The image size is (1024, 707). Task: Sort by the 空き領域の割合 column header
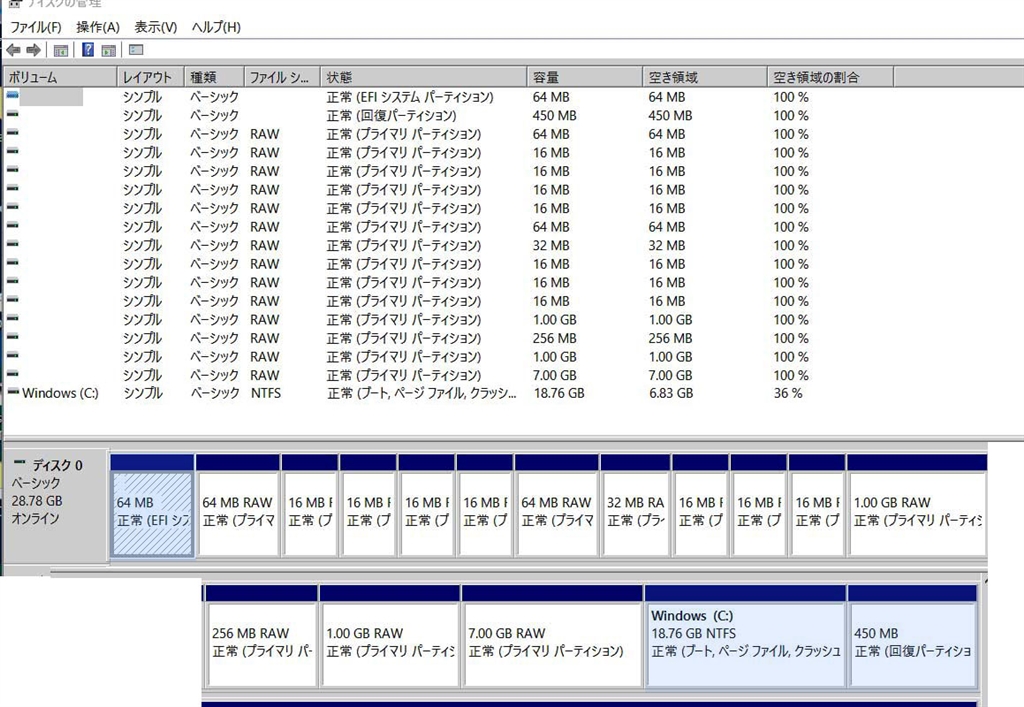(830, 77)
